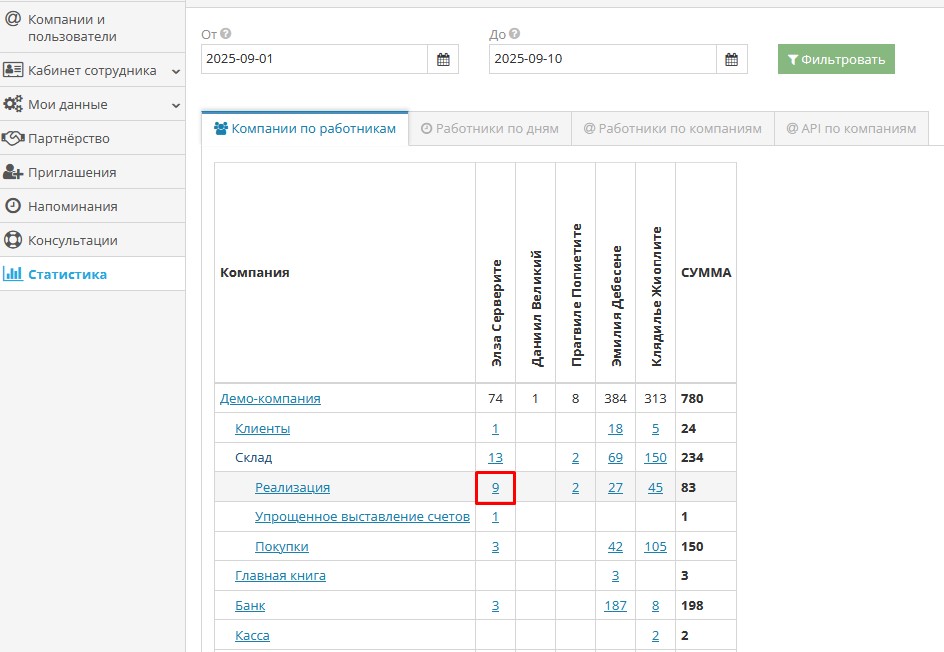Open the Упрощенное выставление счетов link
This screenshot has height=652, width=944.
tap(362, 517)
